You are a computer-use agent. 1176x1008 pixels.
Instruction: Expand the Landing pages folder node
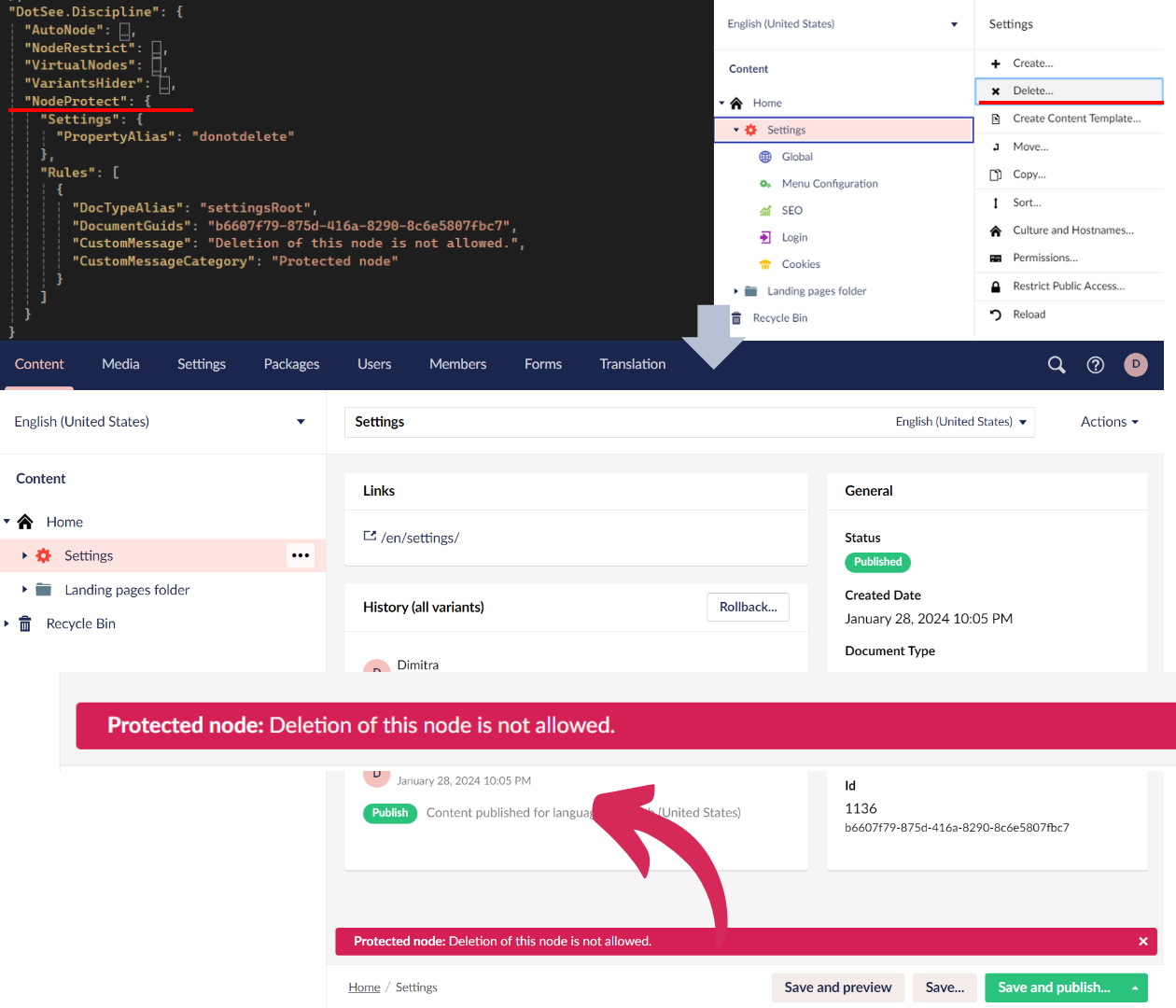click(24, 590)
